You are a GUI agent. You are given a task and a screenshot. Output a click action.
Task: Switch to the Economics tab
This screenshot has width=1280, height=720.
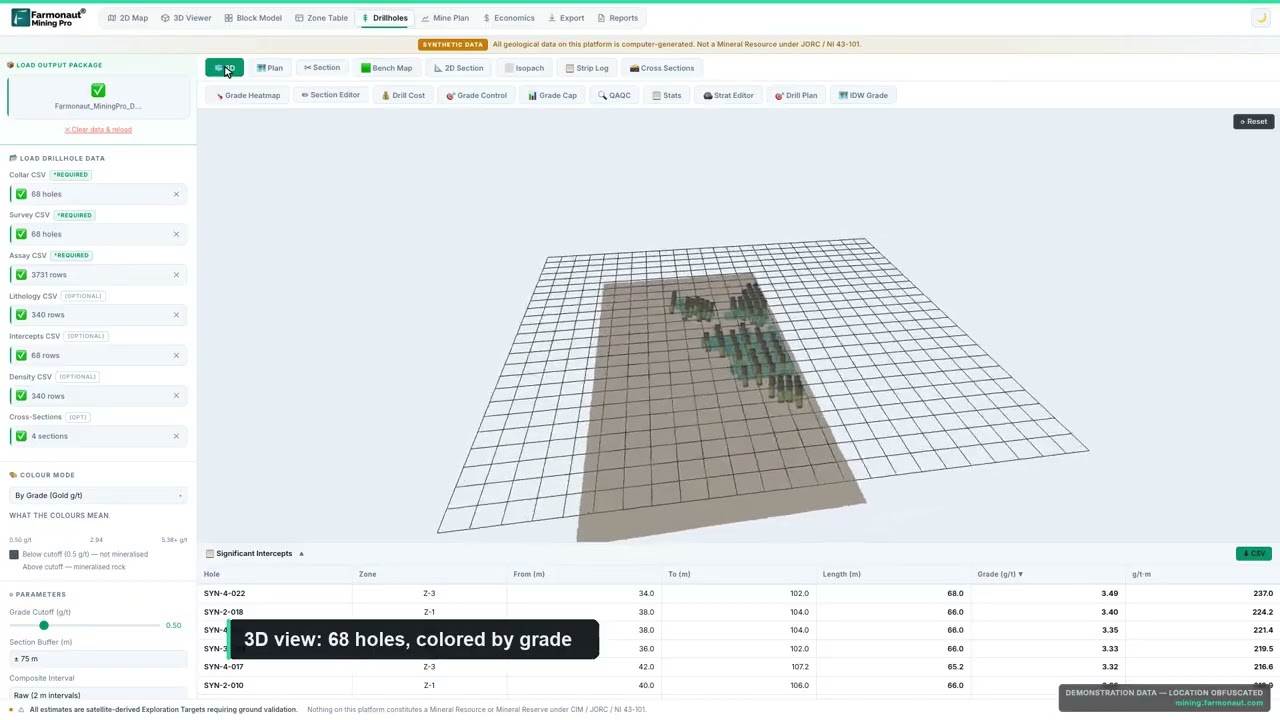508,18
